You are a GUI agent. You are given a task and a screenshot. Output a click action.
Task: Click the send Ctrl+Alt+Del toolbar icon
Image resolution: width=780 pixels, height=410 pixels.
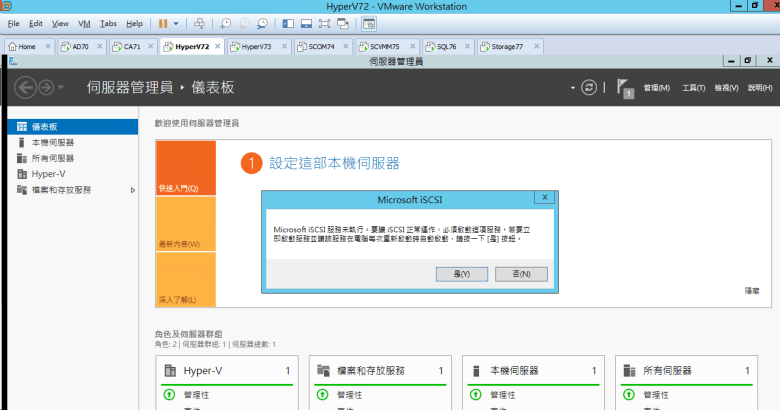click(x=199, y=22)
